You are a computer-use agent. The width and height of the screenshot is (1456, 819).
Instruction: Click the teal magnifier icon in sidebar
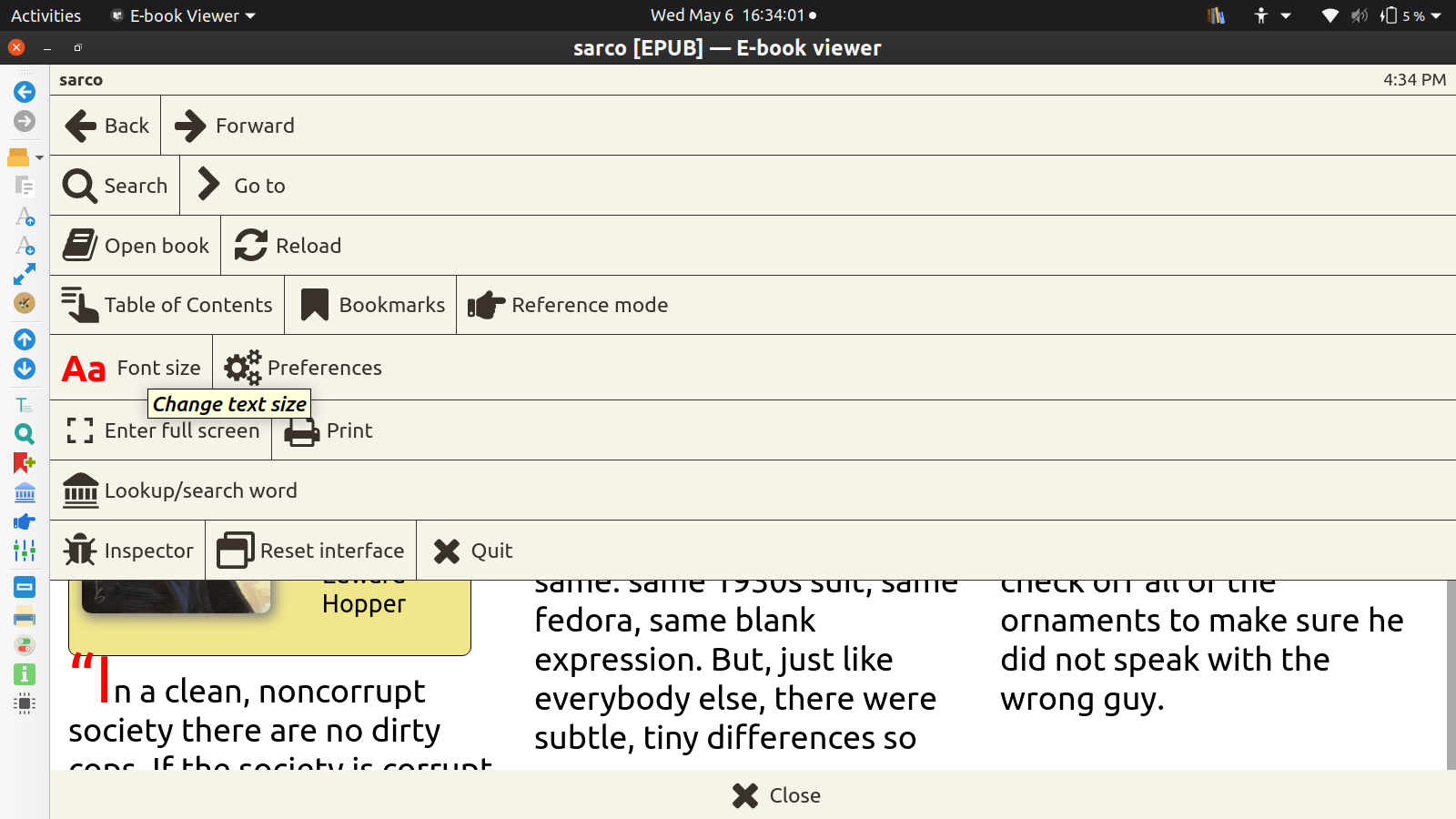click(25, 434)
